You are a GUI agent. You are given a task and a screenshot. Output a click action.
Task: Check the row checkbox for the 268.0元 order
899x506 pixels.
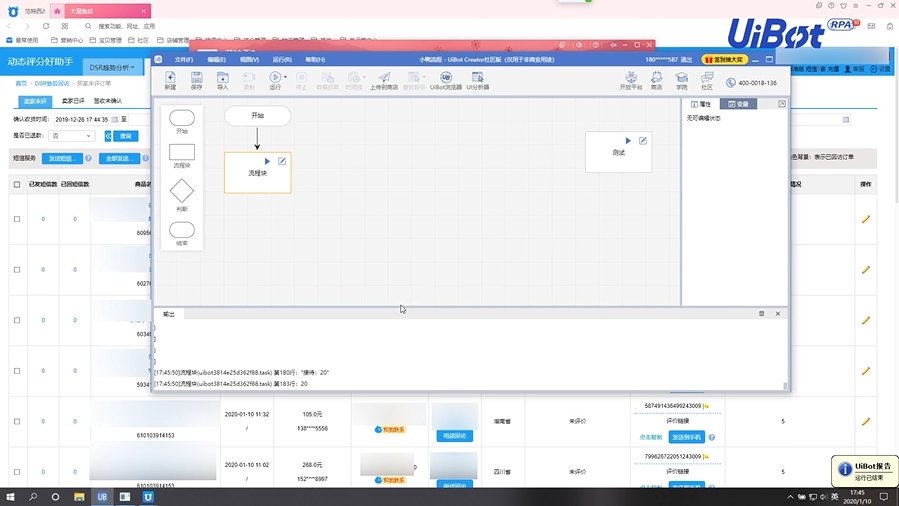point(17,472)
